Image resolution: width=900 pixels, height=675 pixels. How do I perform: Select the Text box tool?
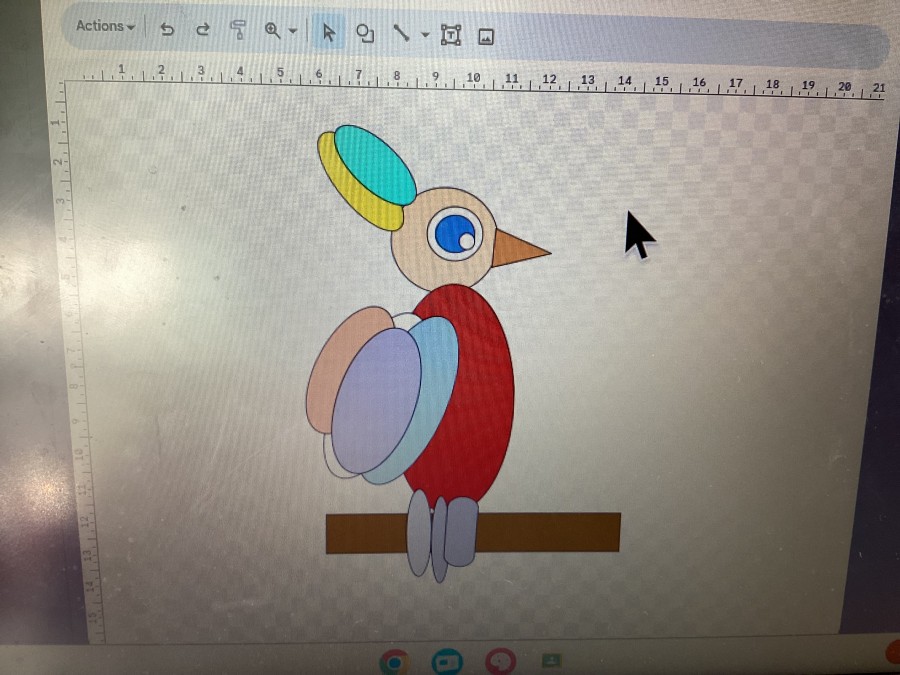pyautogui.click(x=451, y=35)
